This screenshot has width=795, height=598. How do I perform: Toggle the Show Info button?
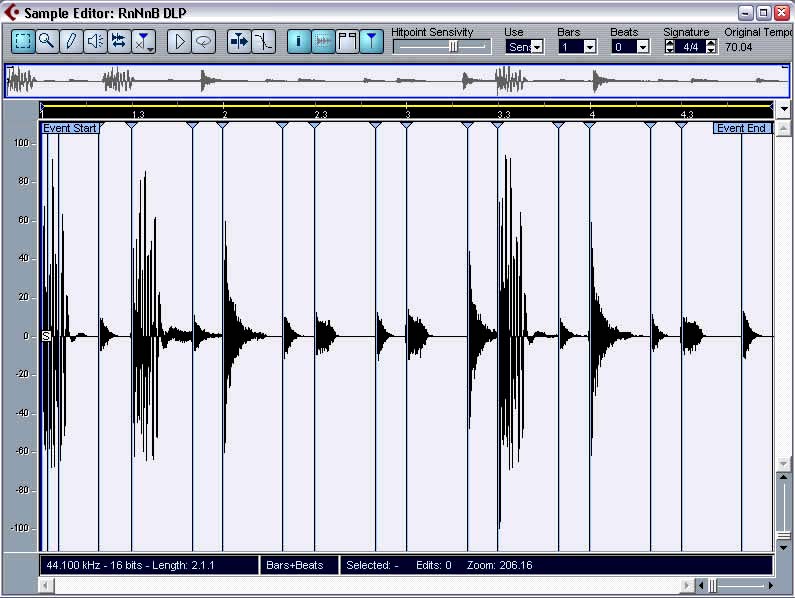point(298,41)
